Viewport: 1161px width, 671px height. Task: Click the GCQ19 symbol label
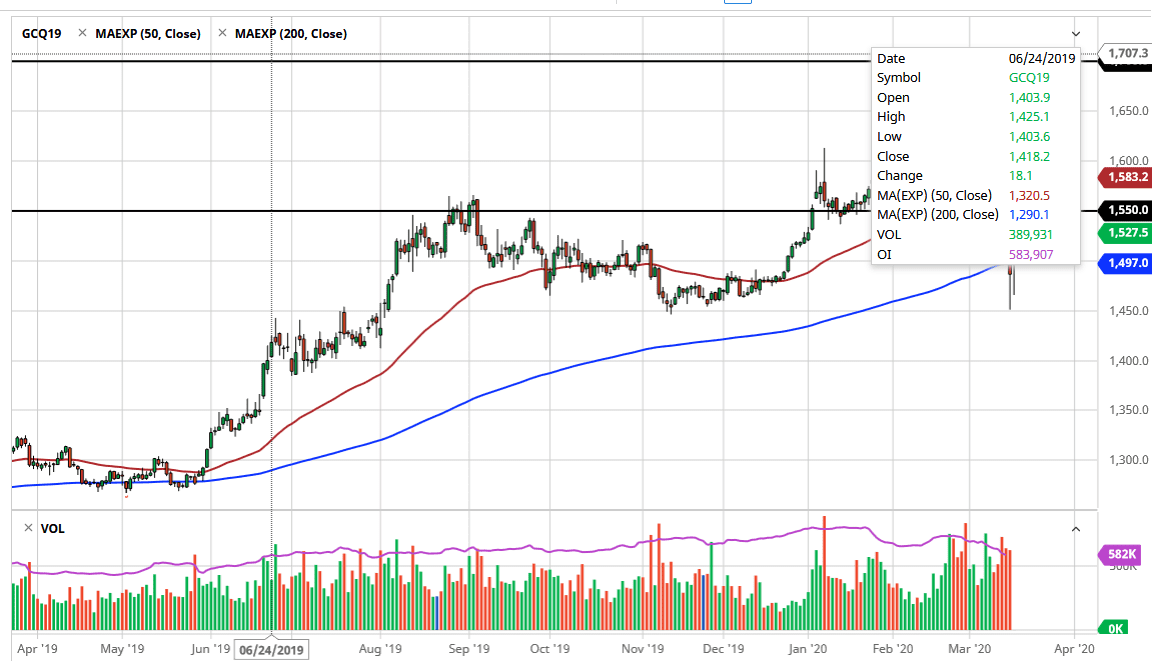tap(41, 34)
